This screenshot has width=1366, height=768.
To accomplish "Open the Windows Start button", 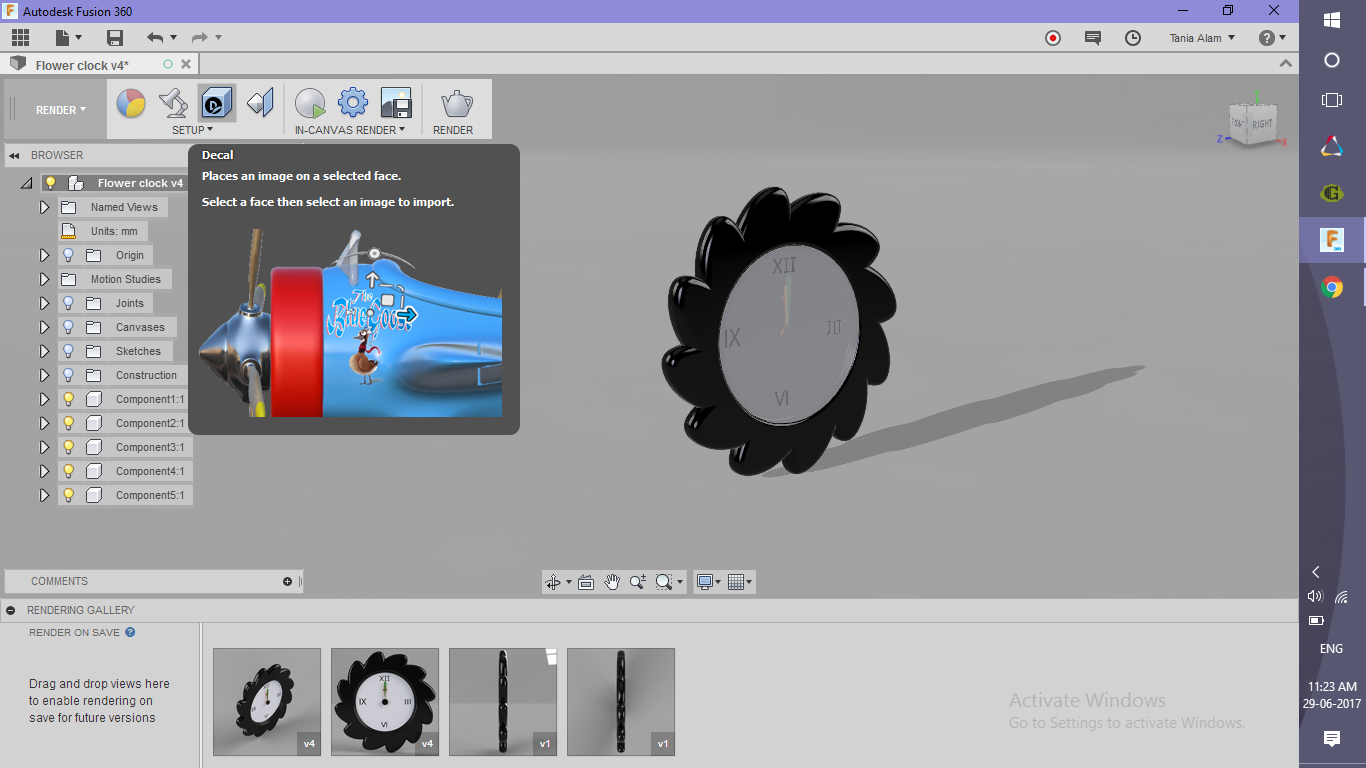I will (1332, 20).
